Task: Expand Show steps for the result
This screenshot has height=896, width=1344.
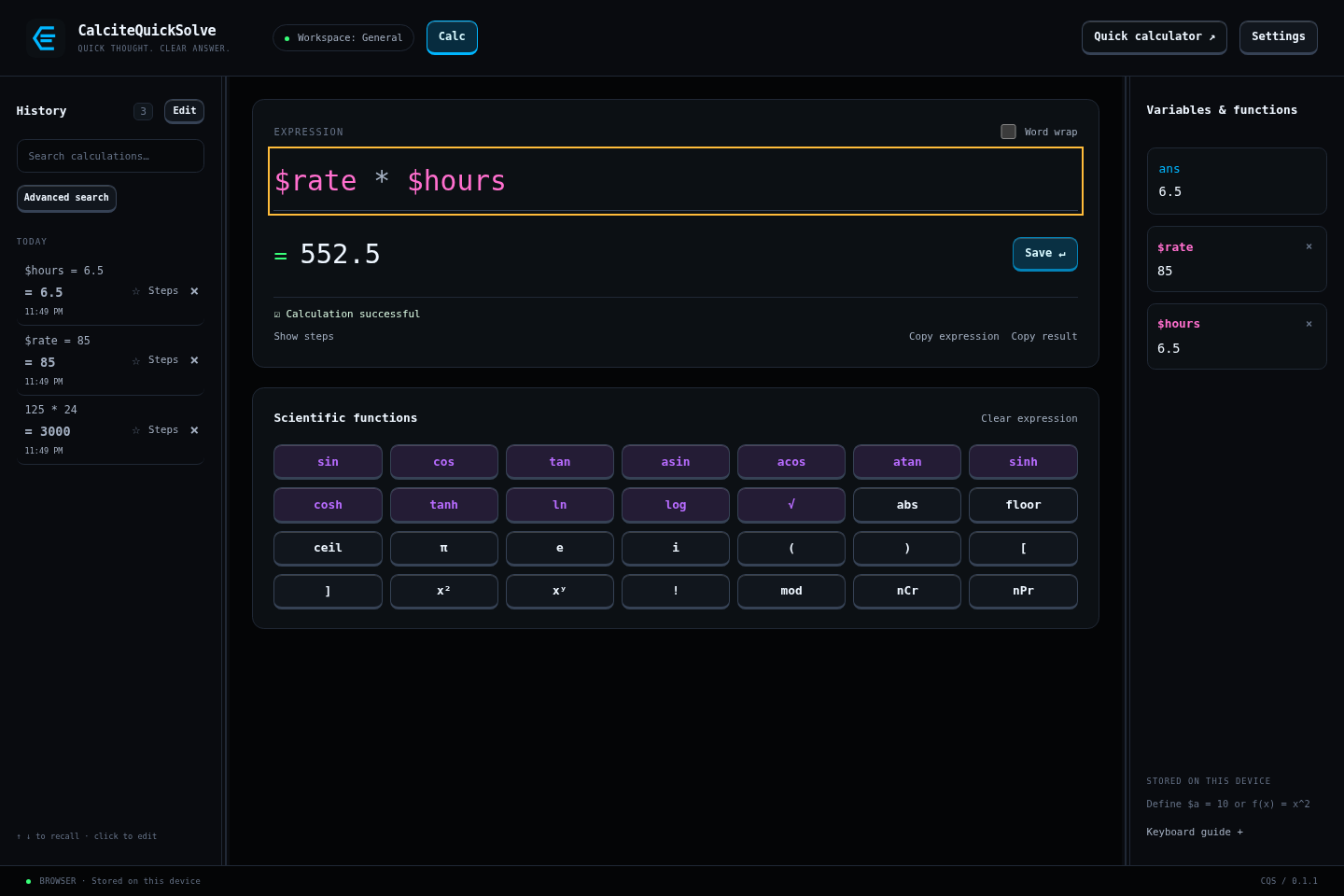Action: click(303, 337)
